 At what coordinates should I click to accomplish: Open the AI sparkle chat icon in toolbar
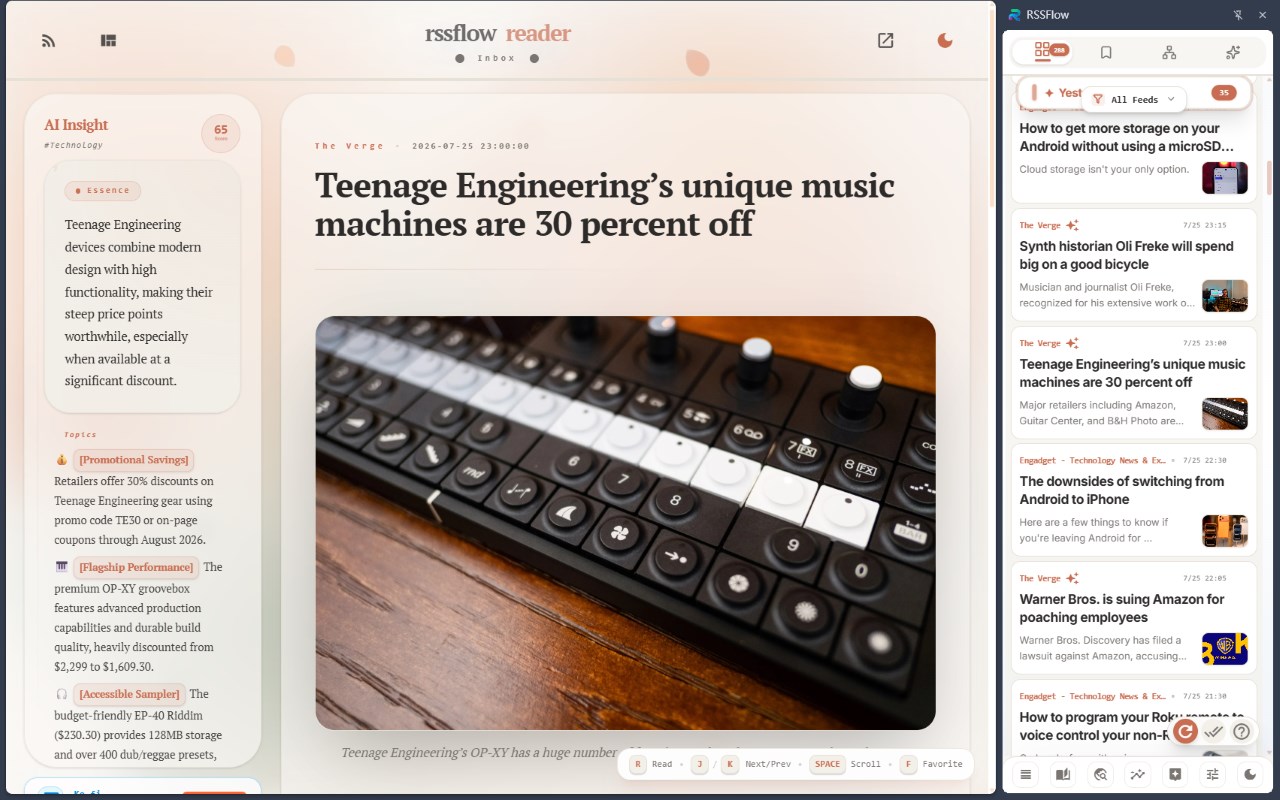(x=1175, y=774)
